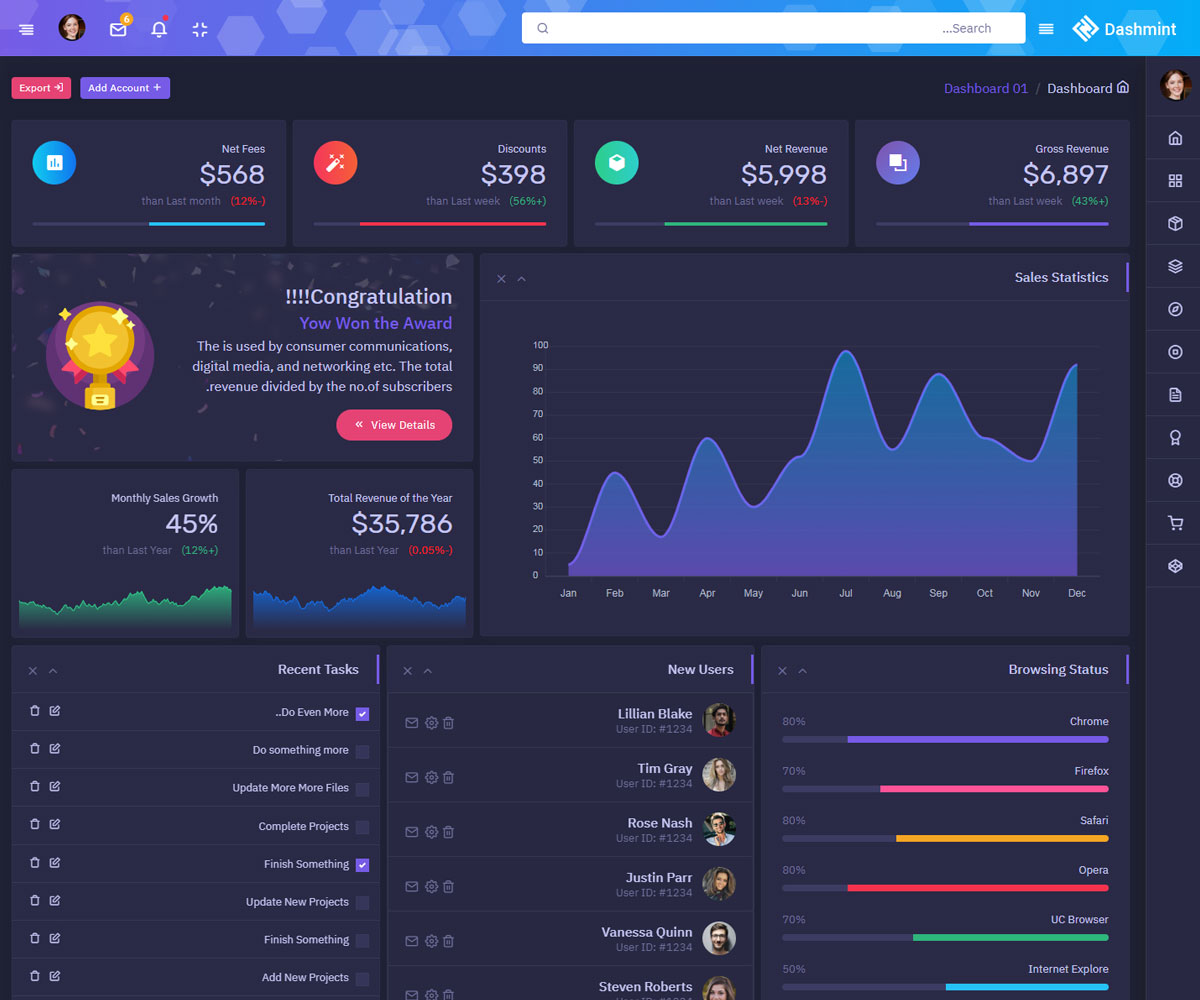This screenshot has width=1200, height=1000.
Task: Click the mail envelope icon in header
Action: tap(118, 29)
